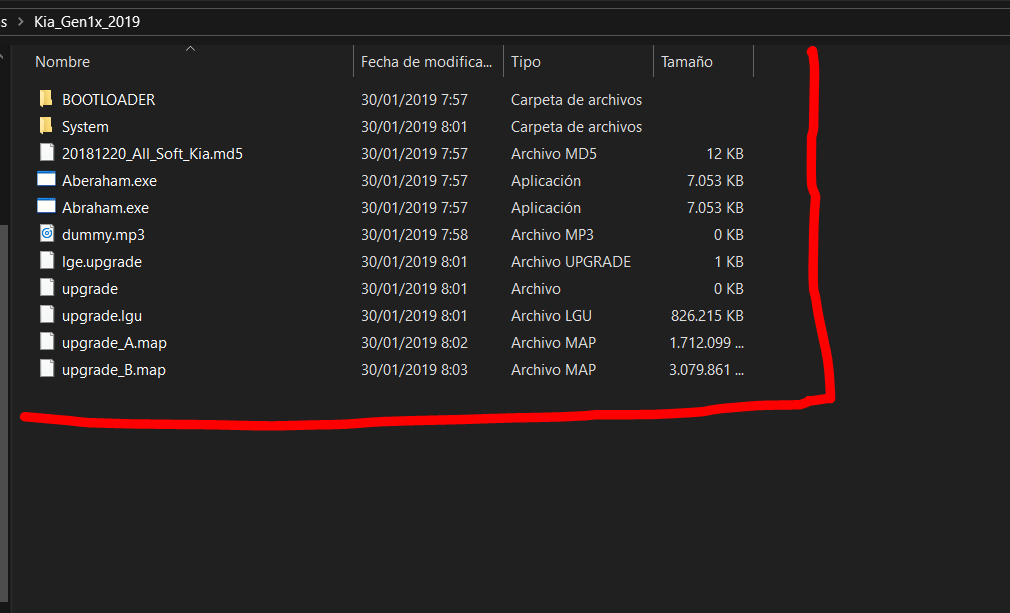Viewport: 1010px width, 613px height.
Task: Click the 20181220_All_Soft_Kia.md5 file icon
Action: [46, 153]
